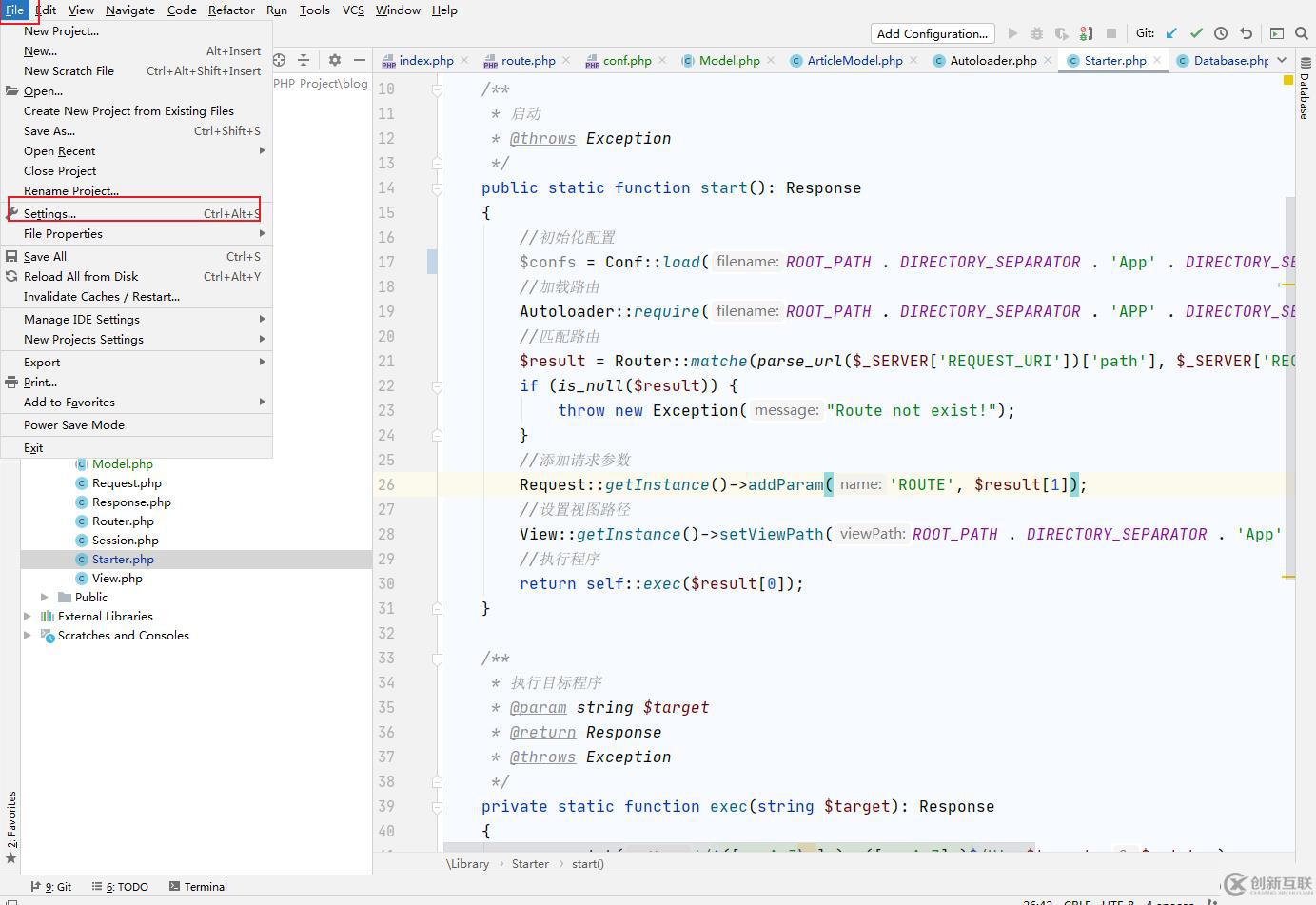
Task: Expand the Public folder in project tree
Action: (x=45, y=598)
